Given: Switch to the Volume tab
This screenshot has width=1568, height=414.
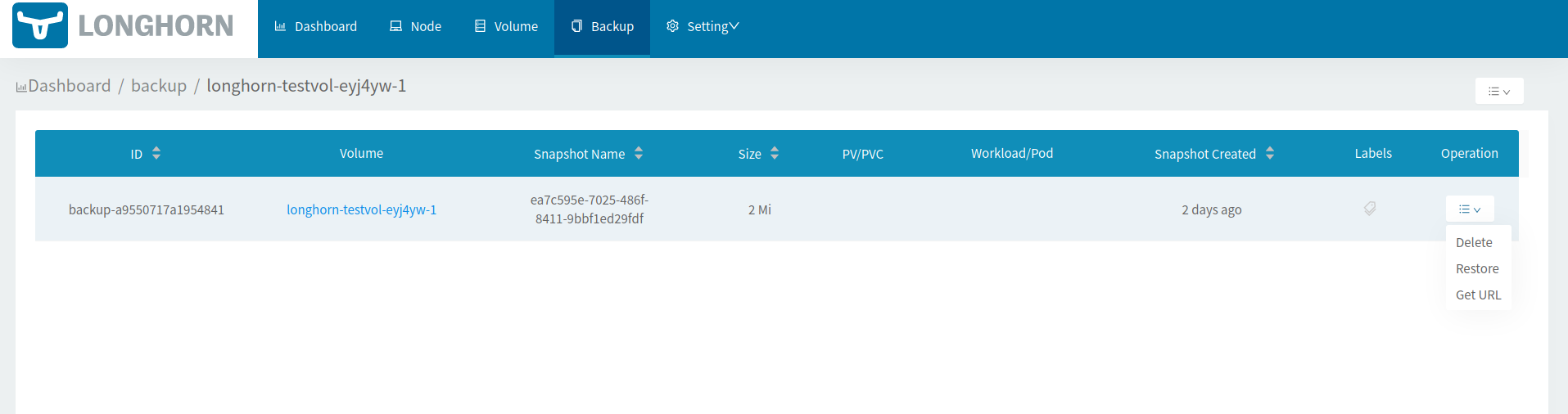Looking at the screenshot, I should click(x=506, y=26).
